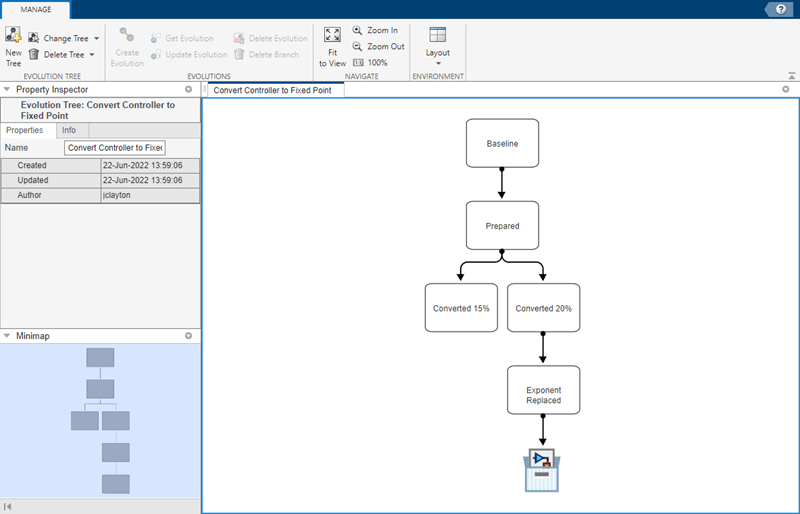Click the Change Tree icon
The width and height of the screenshot is (800, 514).
(x=34, y=38)
